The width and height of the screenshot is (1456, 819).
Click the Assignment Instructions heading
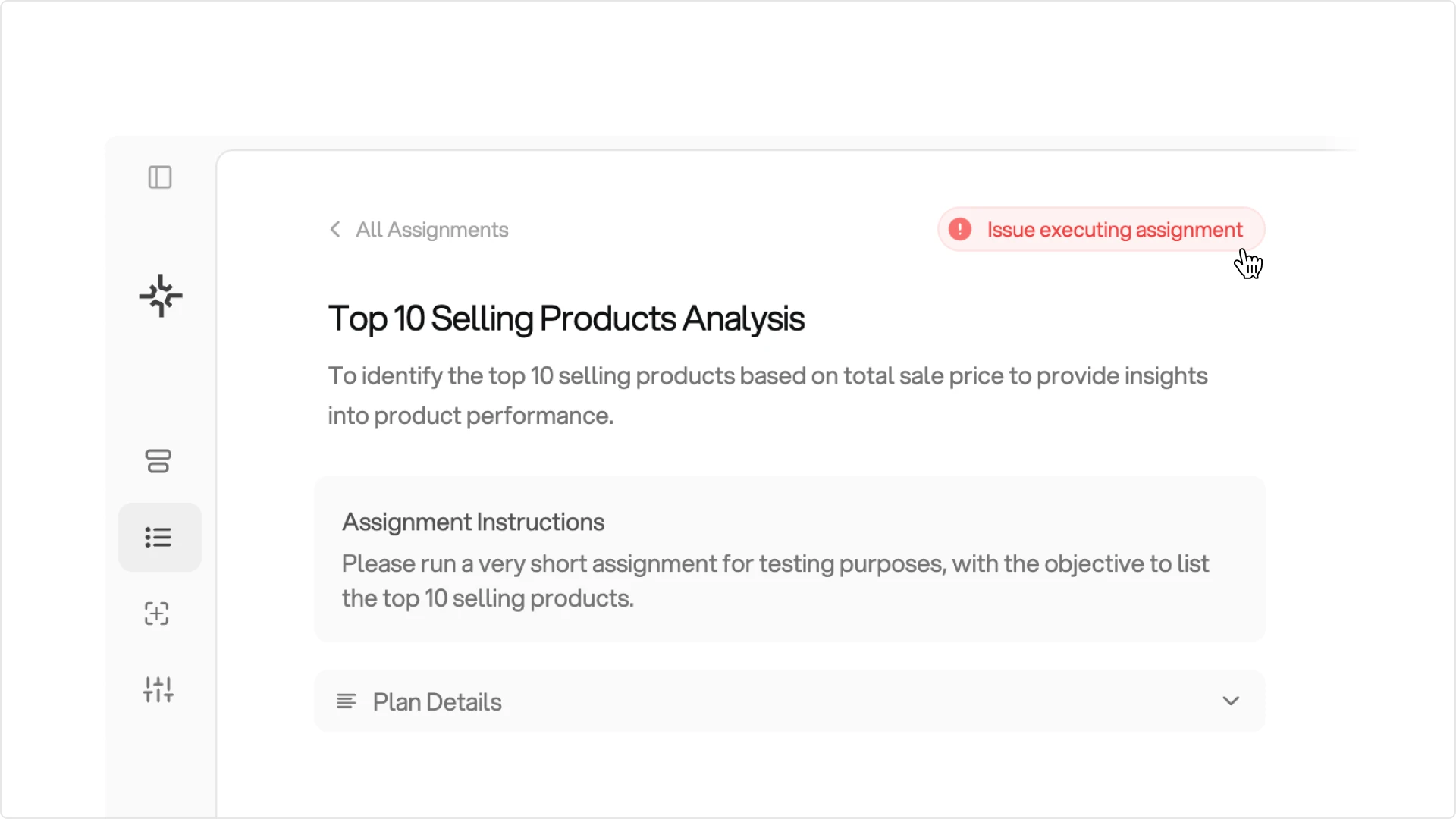(x=473, y=522)
